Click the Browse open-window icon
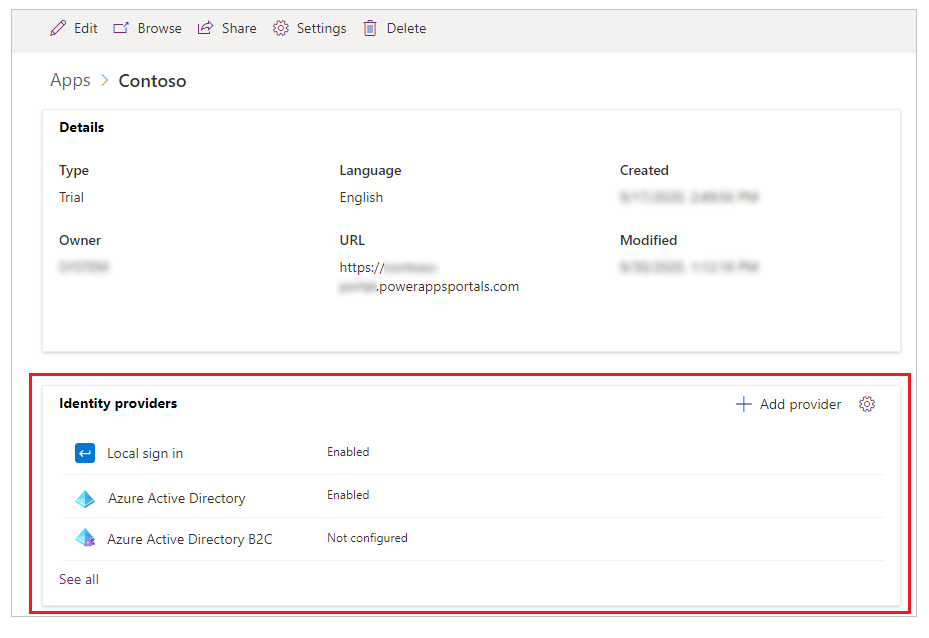 [121, 28]
